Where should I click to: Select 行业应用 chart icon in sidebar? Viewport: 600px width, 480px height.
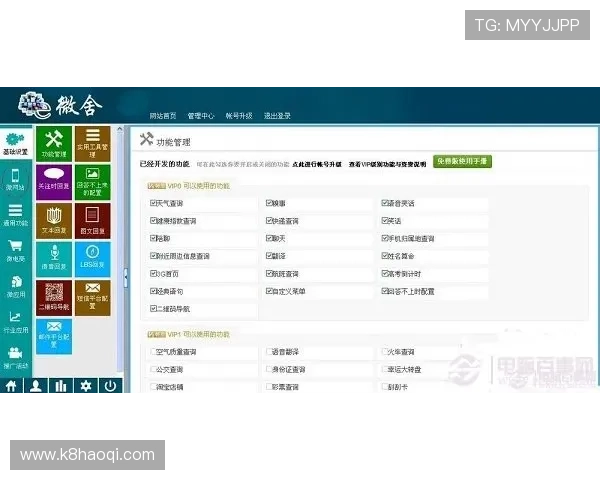click(x=15, y=322)
